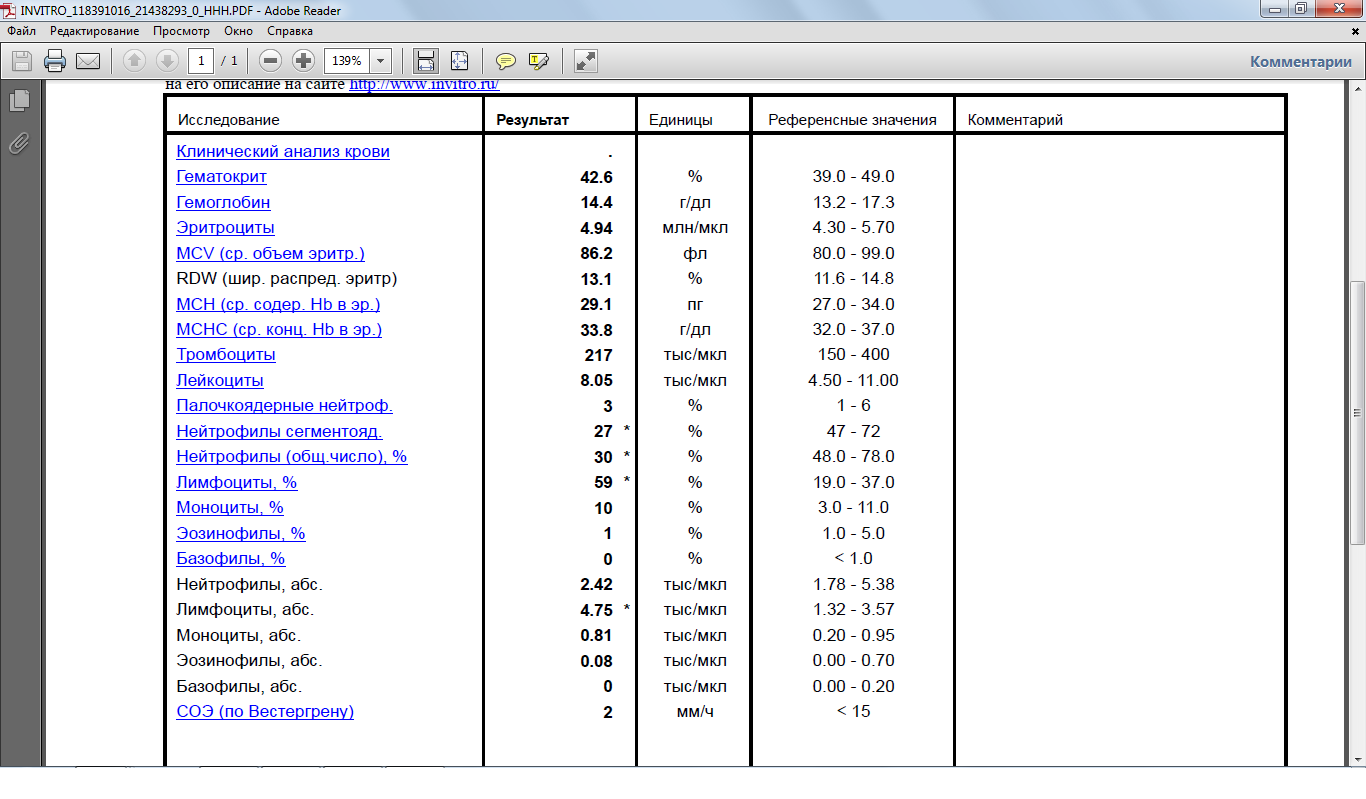The width and height of the screenshot is (1366, 799).
Task: Open the Гемоглобин link
Action: (223, 202)
